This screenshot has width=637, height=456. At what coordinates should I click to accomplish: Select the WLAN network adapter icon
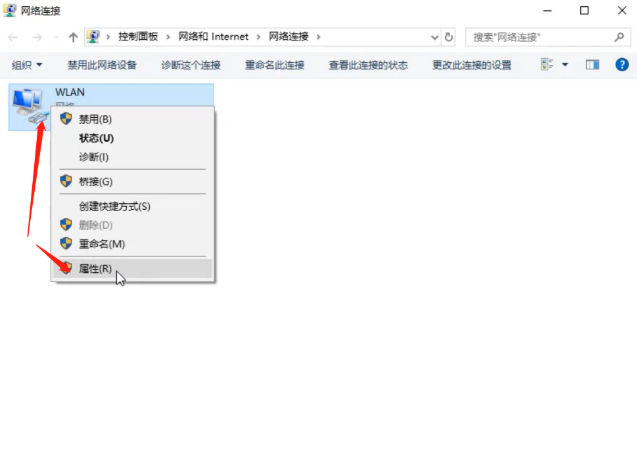[27, 105]
